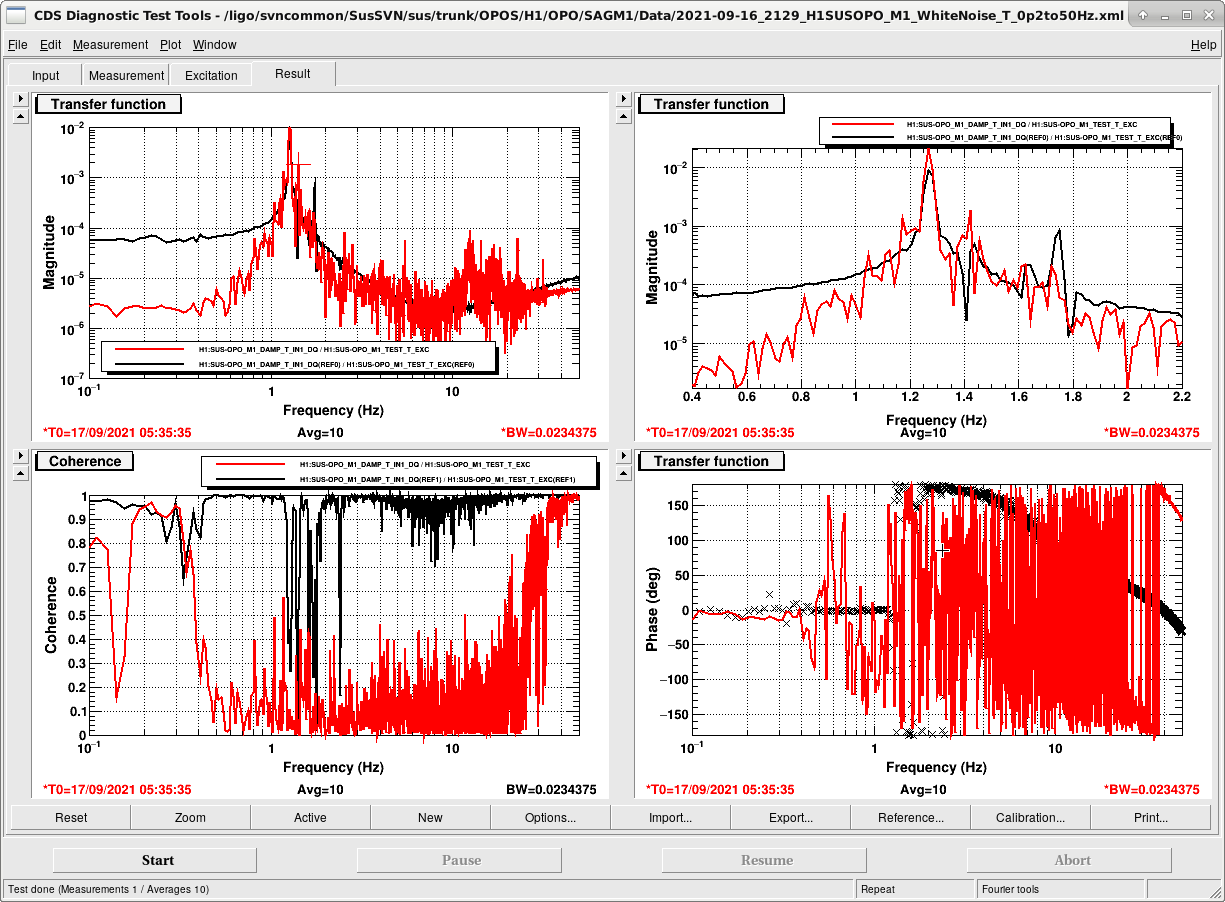Switch to the Excitation tab

click(211, 75)
